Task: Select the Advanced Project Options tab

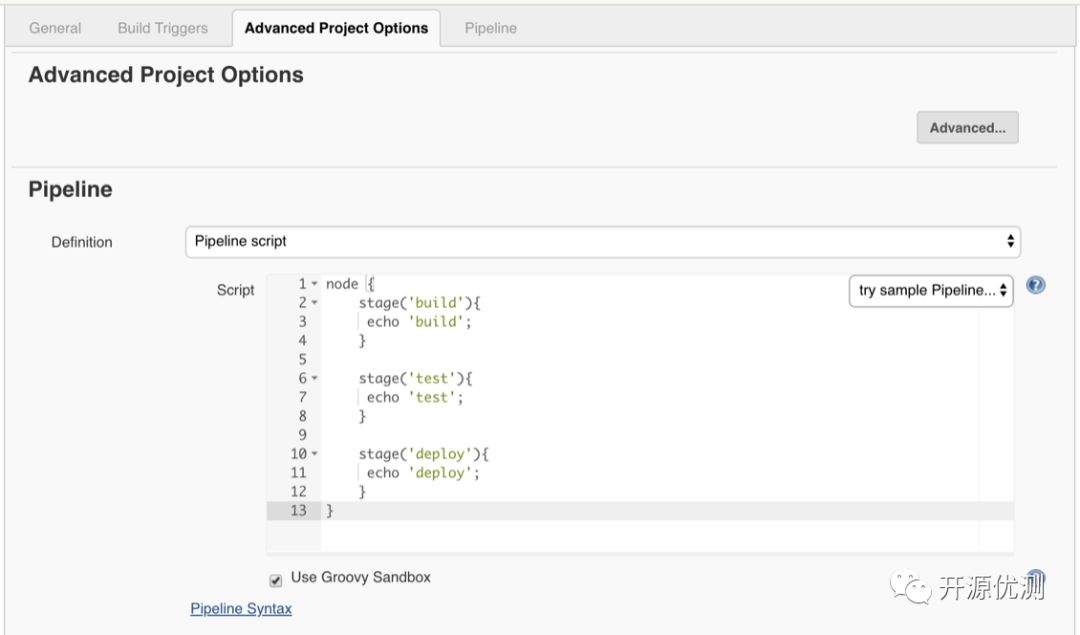Action: (336, 28)
